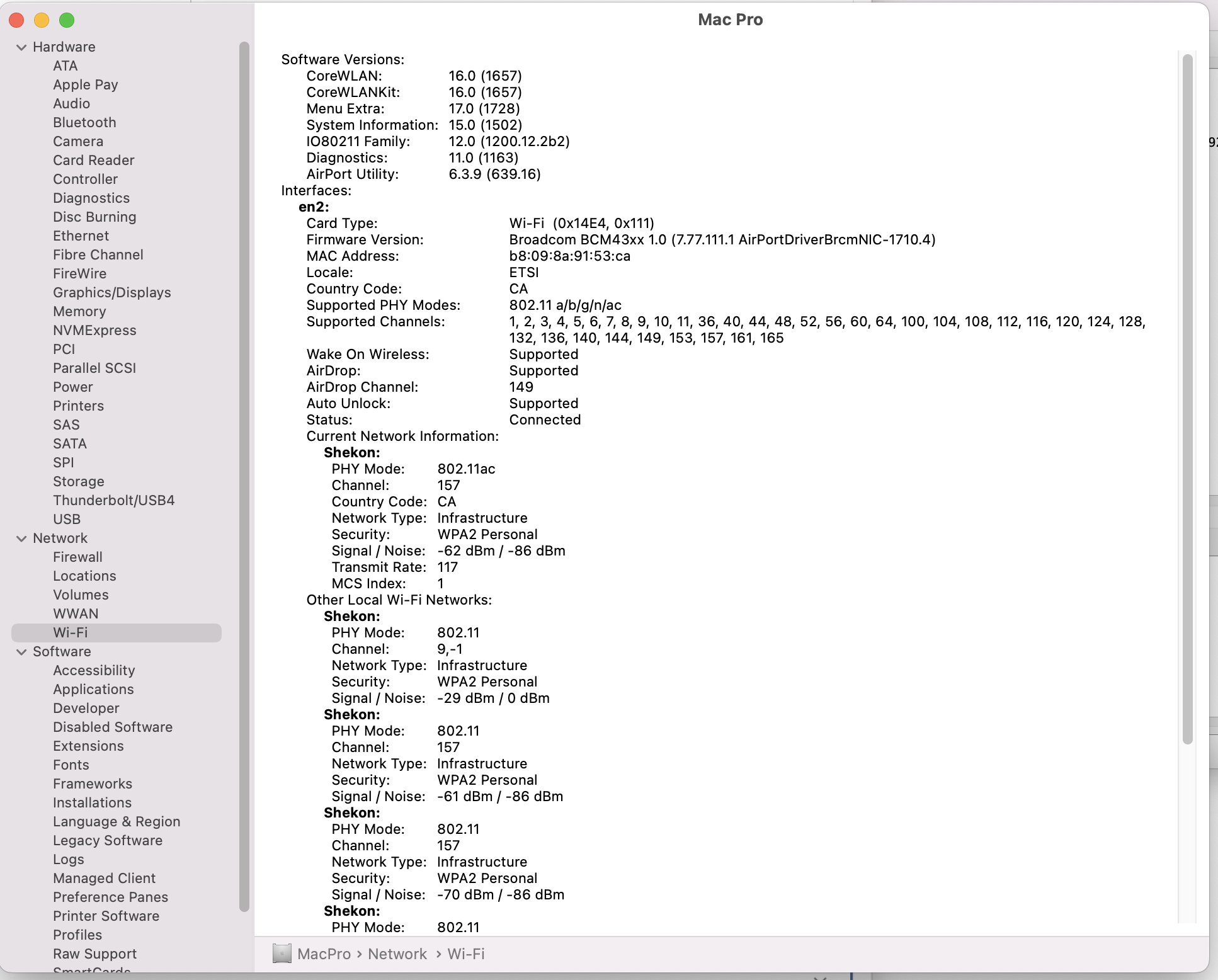1218x980 pixels.
Task: Open the Applications software list
Action: 93,690
